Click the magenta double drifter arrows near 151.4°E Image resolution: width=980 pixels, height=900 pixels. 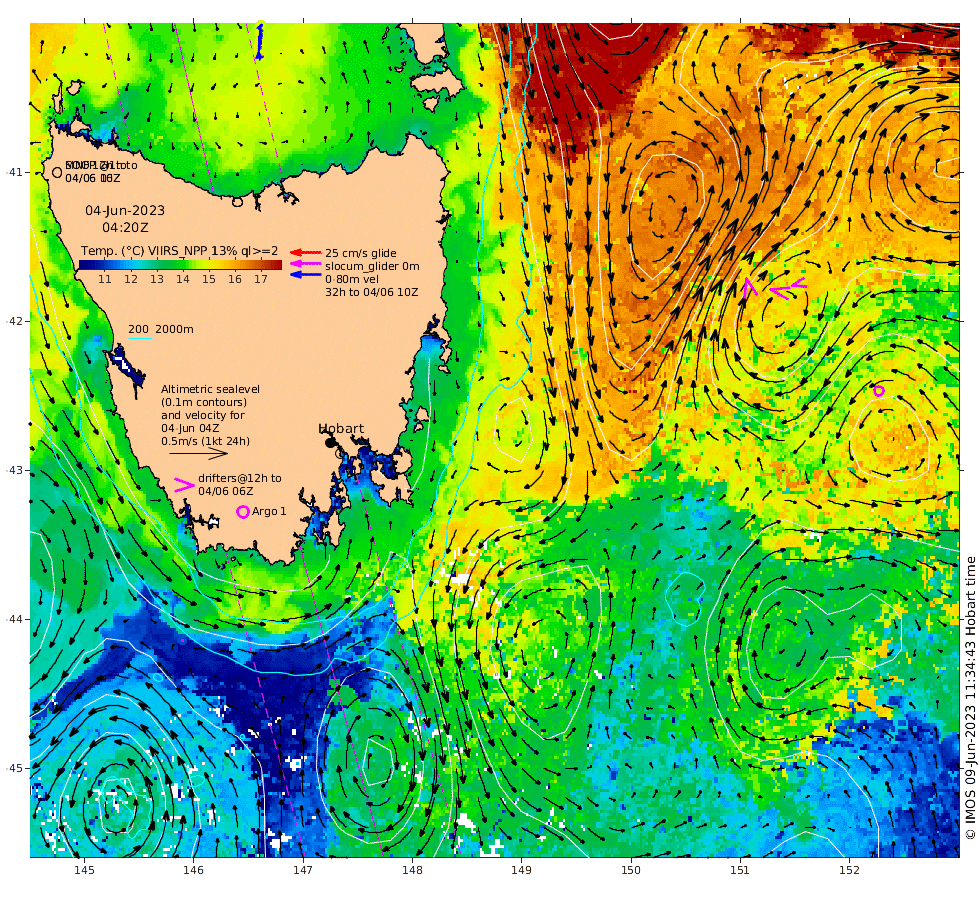(788, 288)
